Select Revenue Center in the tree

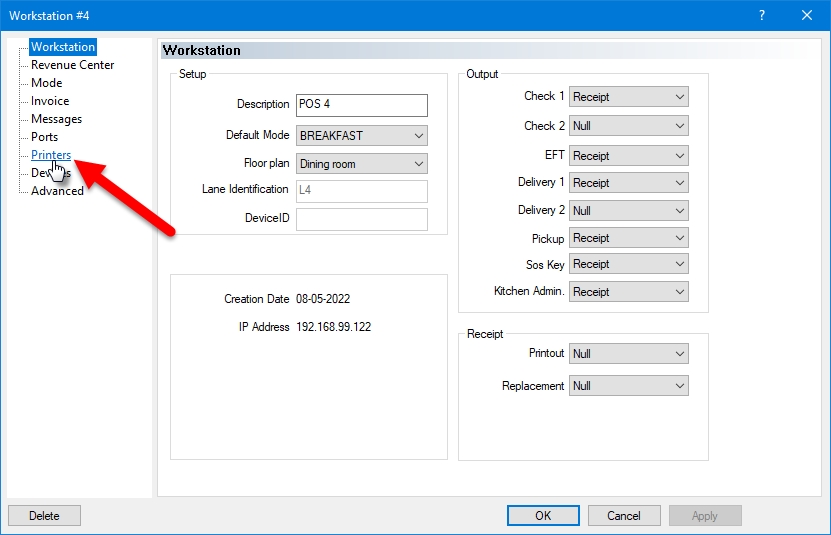72,65
